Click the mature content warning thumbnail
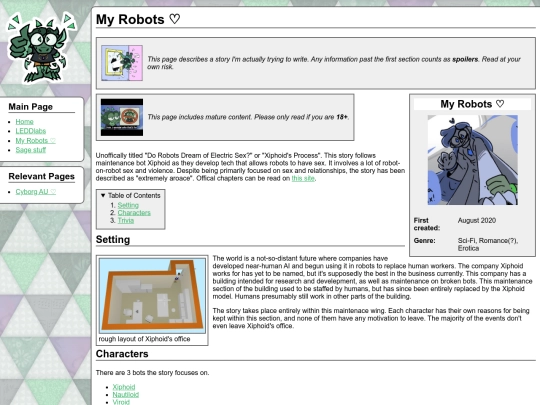The height and width of the screenshot is (405, 540). (x=122, y=117)
